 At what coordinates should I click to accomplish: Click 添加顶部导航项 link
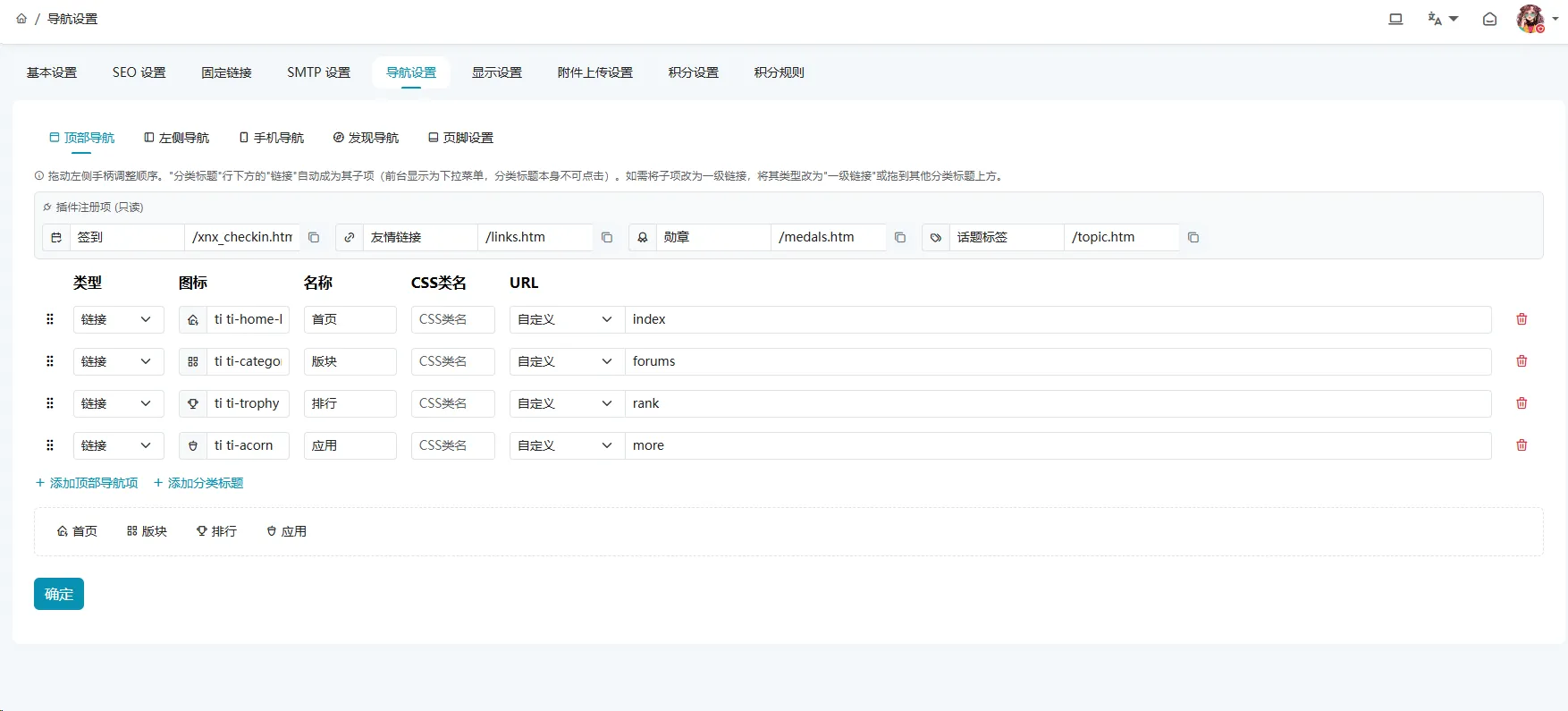tap(87, 483)
